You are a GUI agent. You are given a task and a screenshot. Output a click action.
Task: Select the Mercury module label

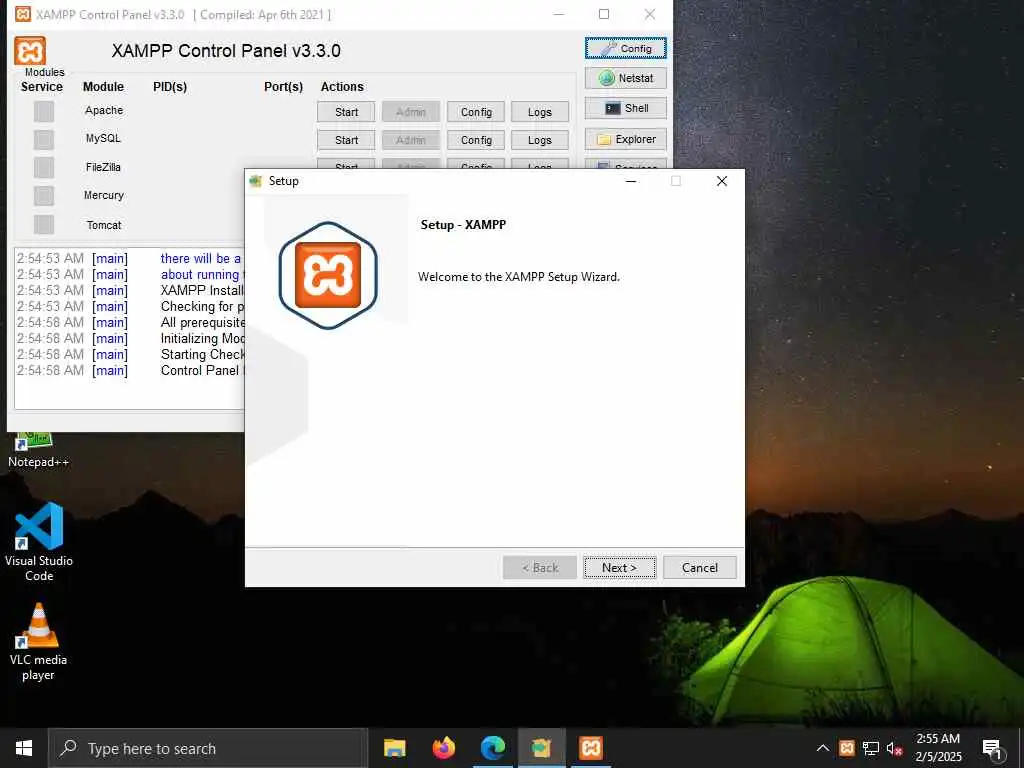tap(104, 195)
